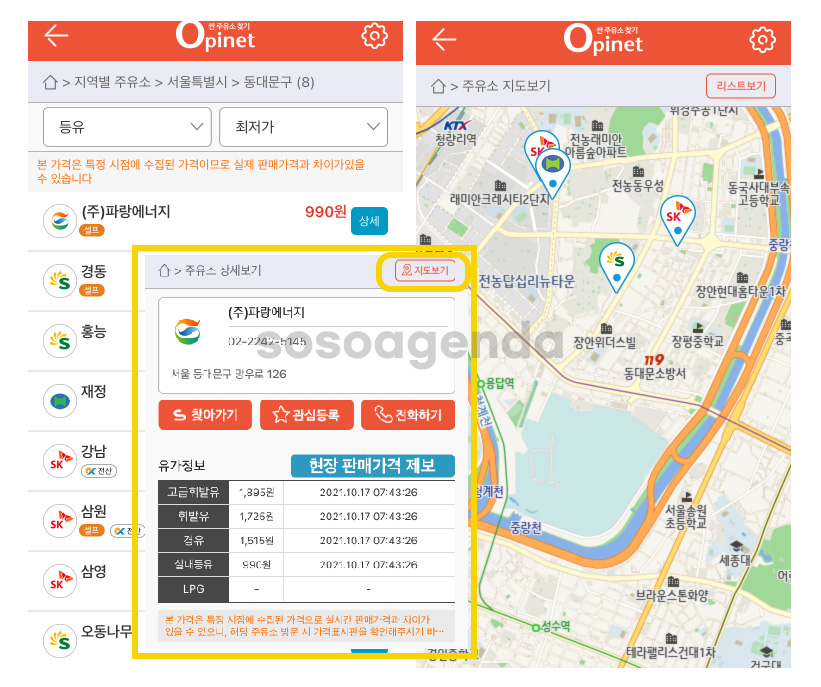Click address 서울 동대문구 망우로 126
This screenshot has width=821, height=687.
(229, 374)
